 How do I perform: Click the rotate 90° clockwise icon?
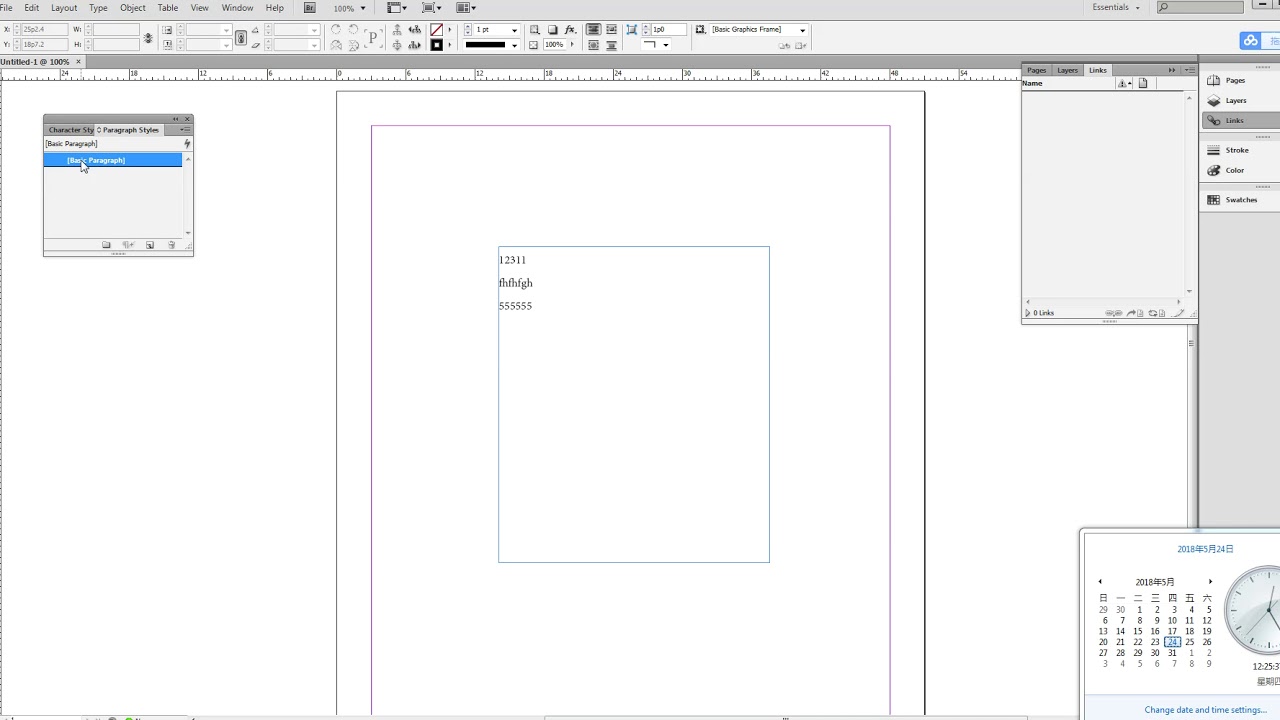click(336, 30)
